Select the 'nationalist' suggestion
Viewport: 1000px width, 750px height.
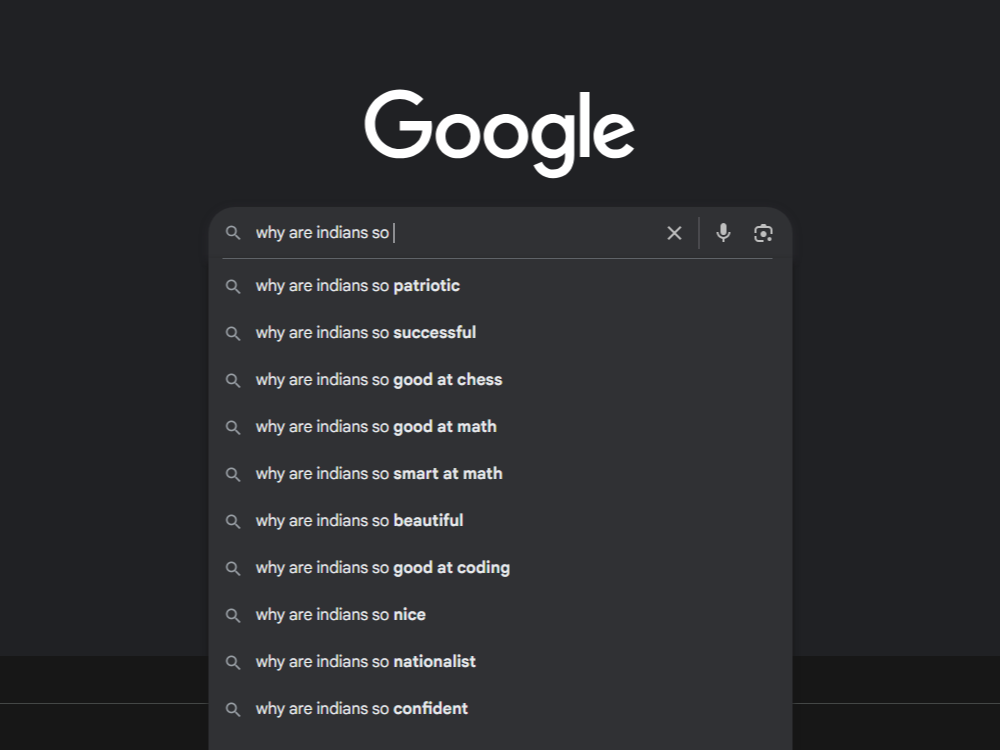(x=366, y=662)
